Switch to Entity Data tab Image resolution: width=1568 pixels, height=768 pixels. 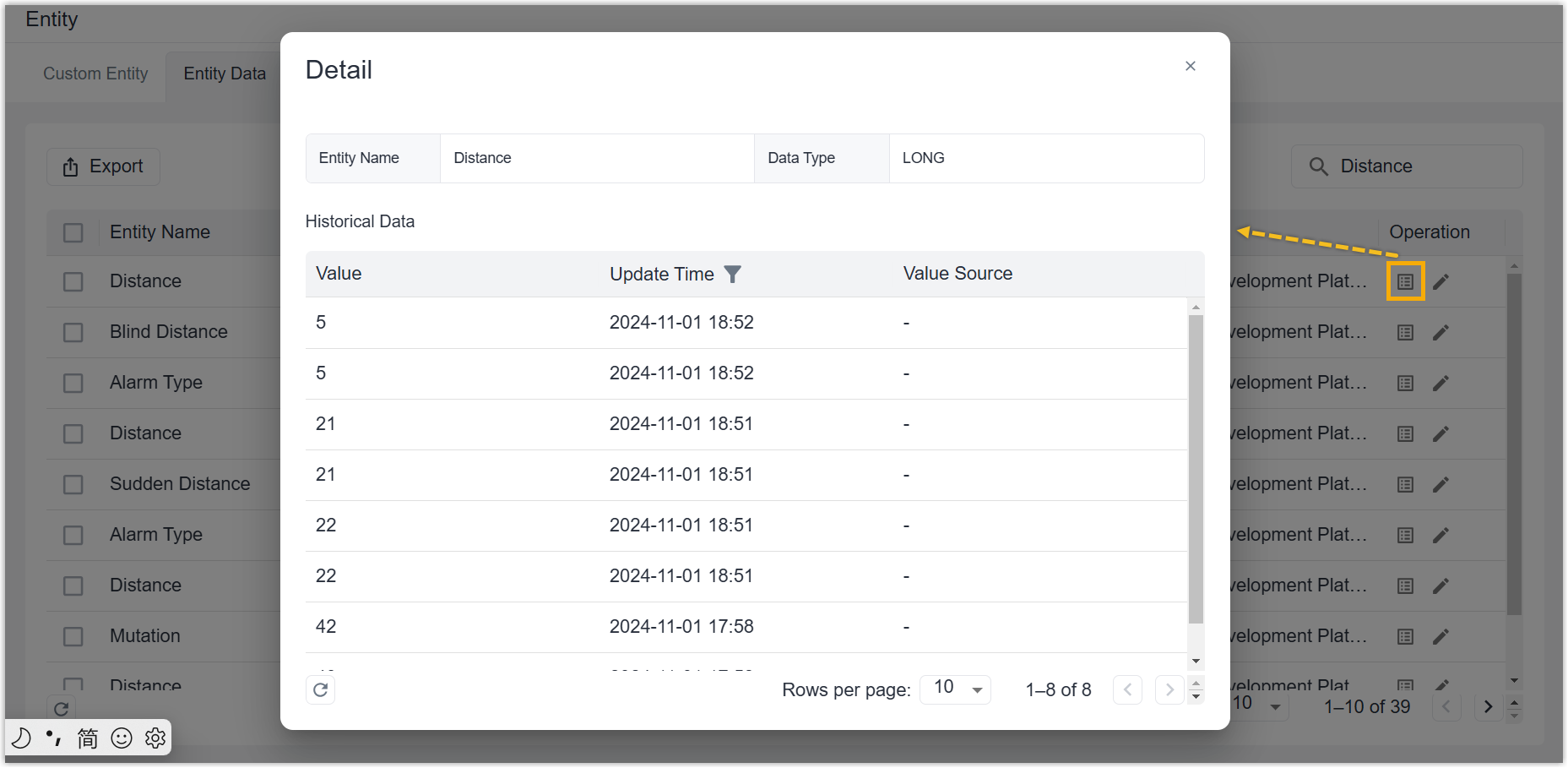225,74
